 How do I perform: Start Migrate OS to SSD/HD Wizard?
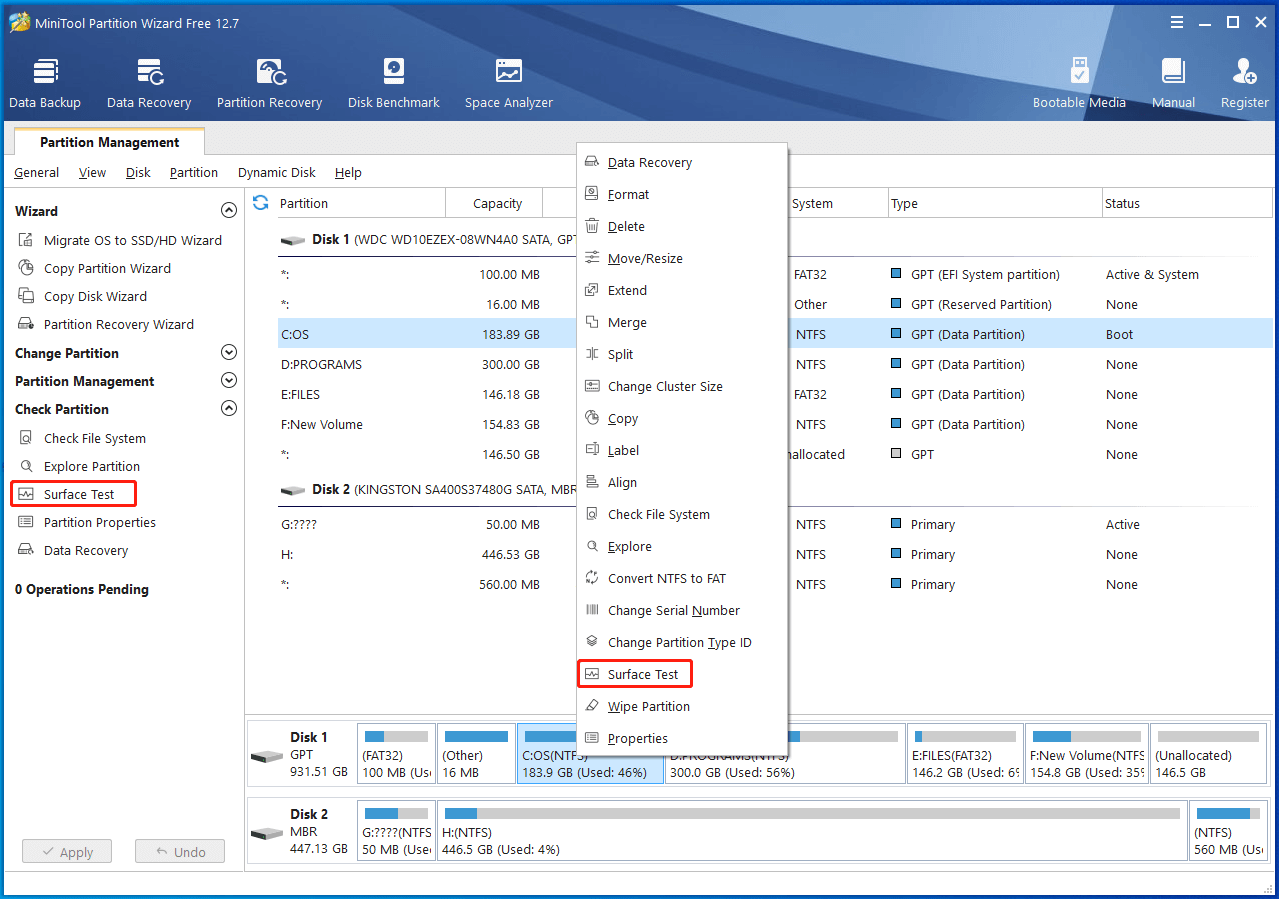pos(120,241)
